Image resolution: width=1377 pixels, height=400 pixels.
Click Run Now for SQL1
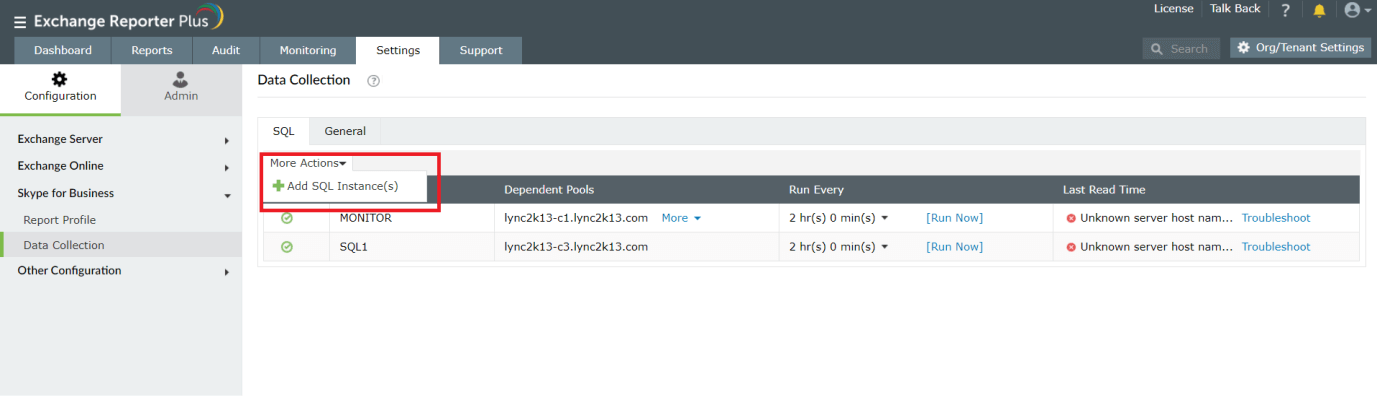[x=954, y=247]
